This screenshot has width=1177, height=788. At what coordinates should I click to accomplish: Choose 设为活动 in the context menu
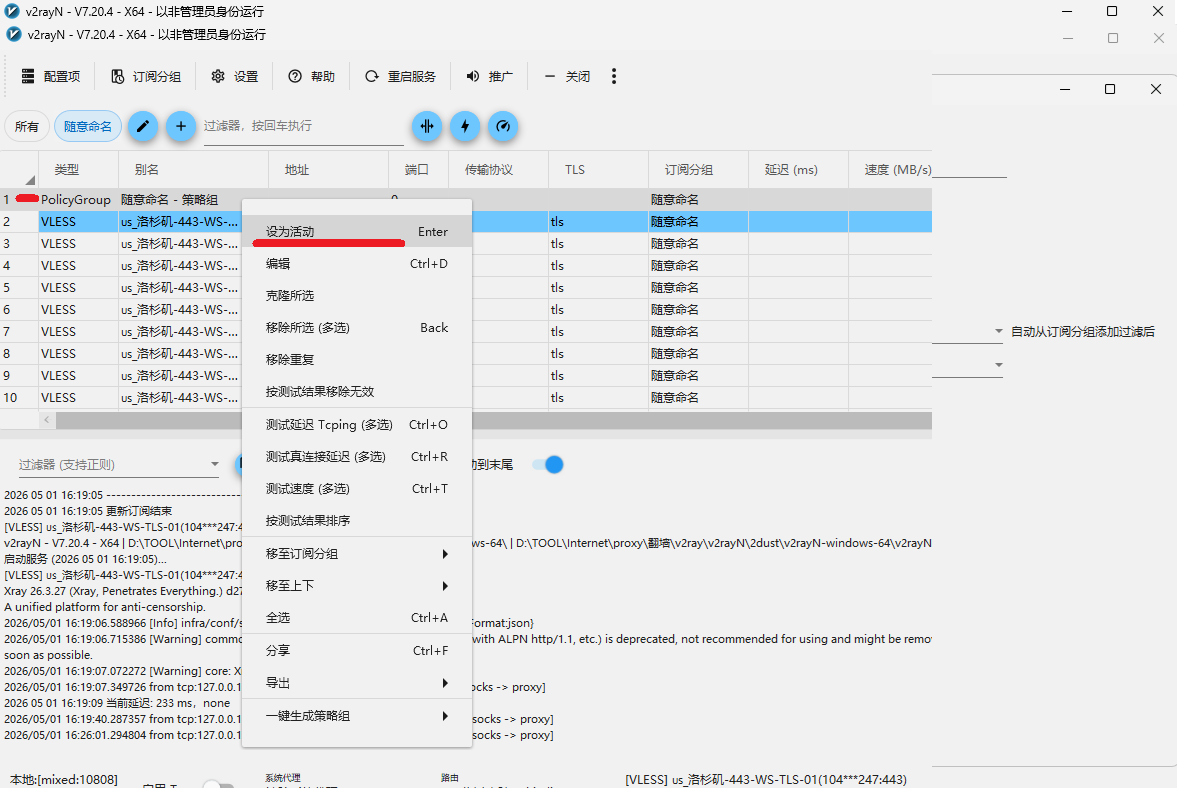point(357,232)
